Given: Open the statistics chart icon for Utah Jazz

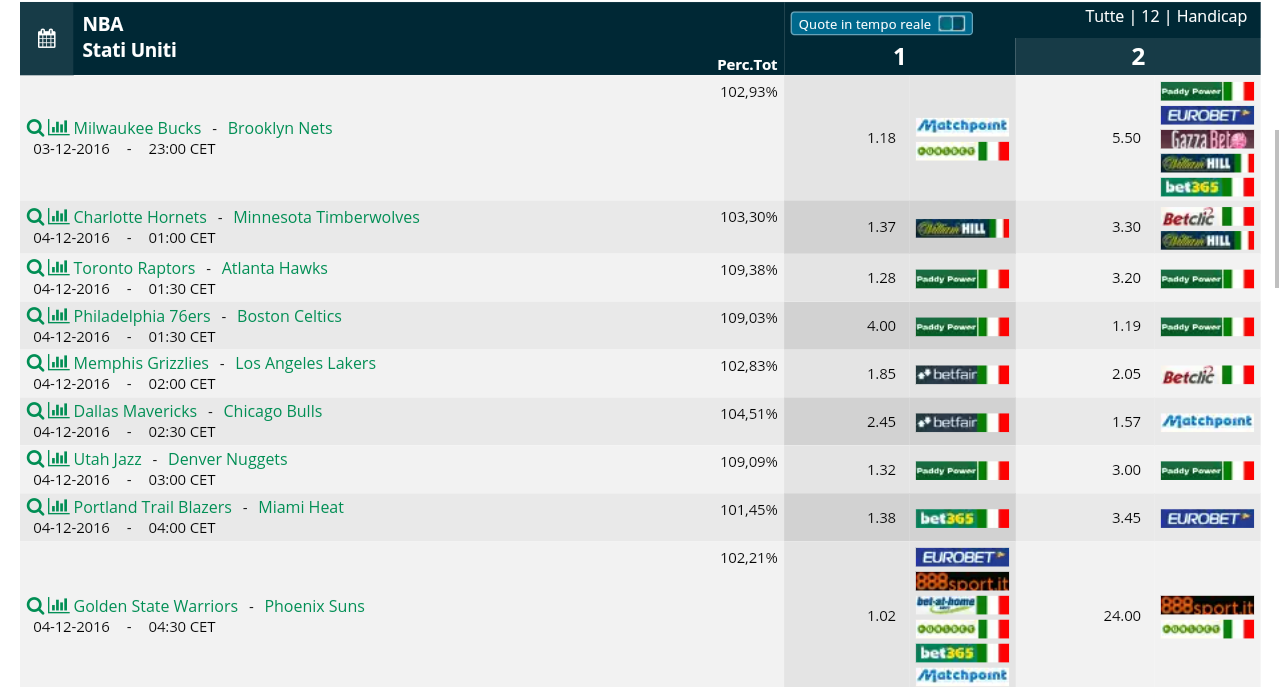Looking at the screenshot, I should pyautogui.click(x=58, y=459).
